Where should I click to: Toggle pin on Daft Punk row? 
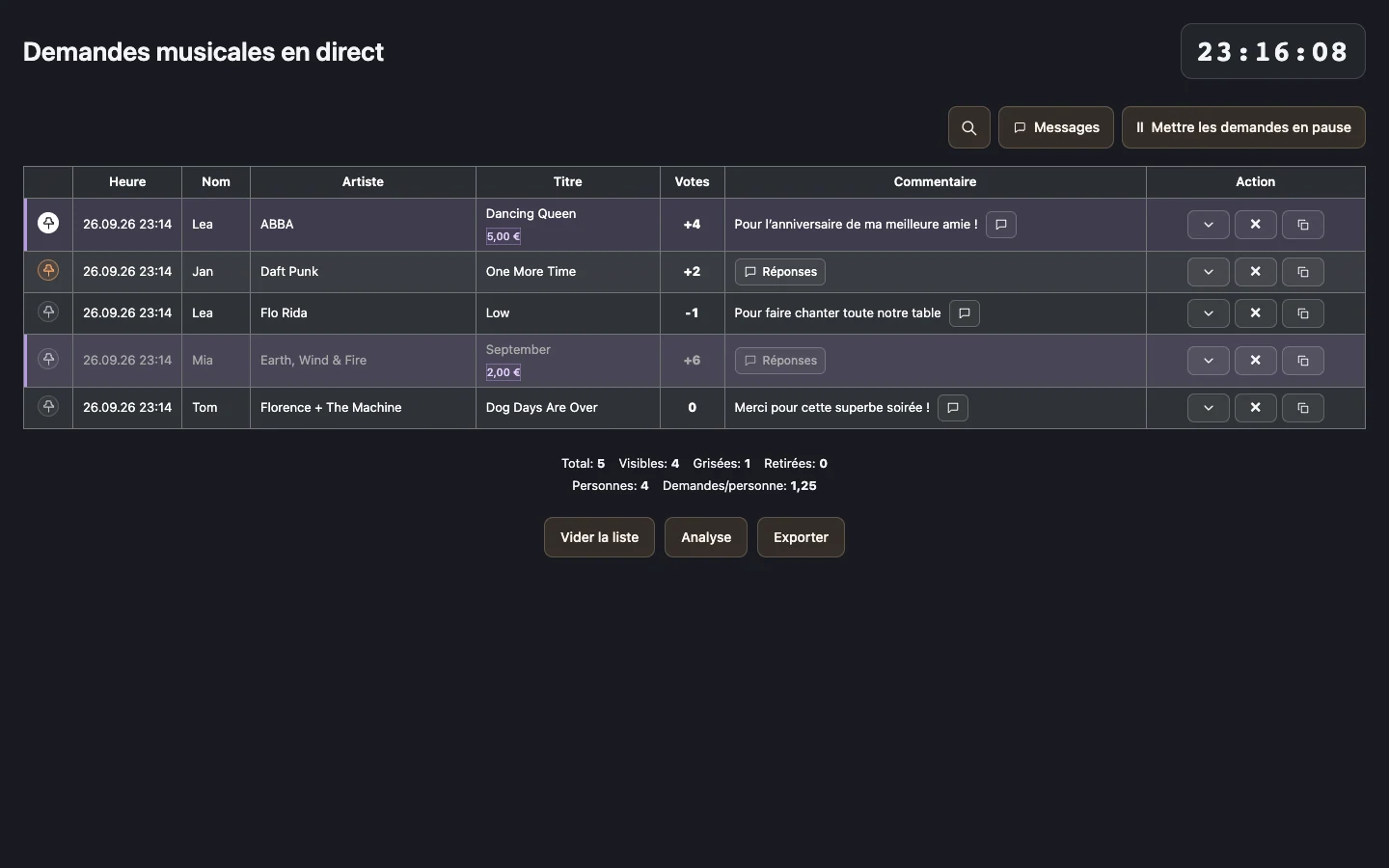point(48,270)
